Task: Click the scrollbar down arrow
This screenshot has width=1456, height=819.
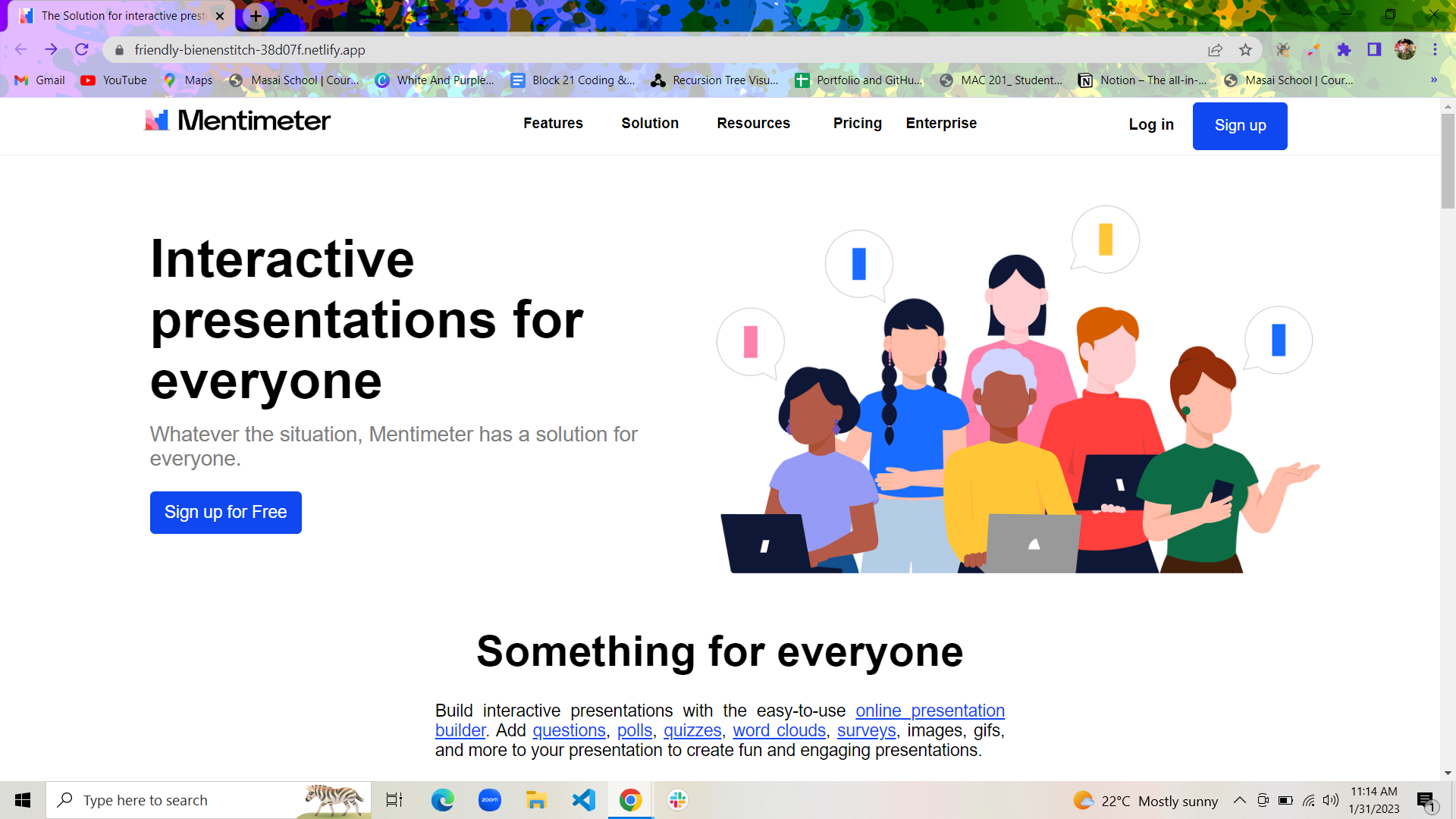Action: (1448, 773)
